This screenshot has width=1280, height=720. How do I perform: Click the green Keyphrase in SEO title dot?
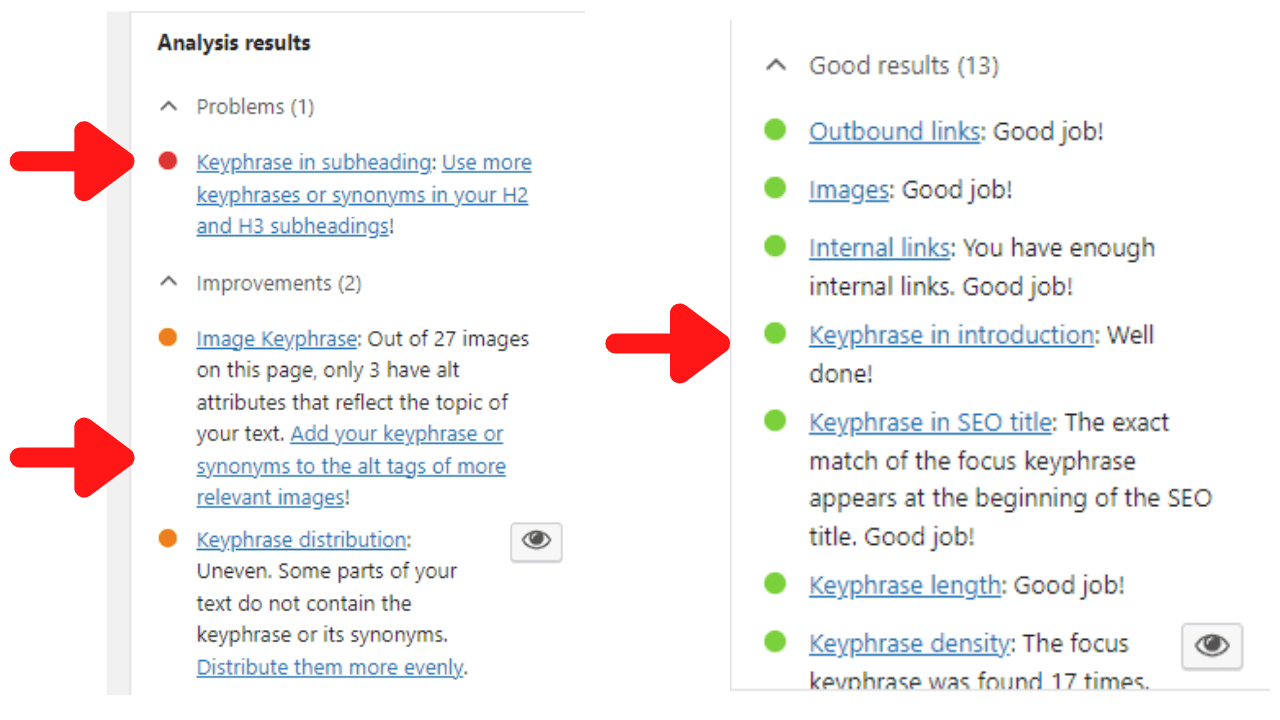point(775,421)
